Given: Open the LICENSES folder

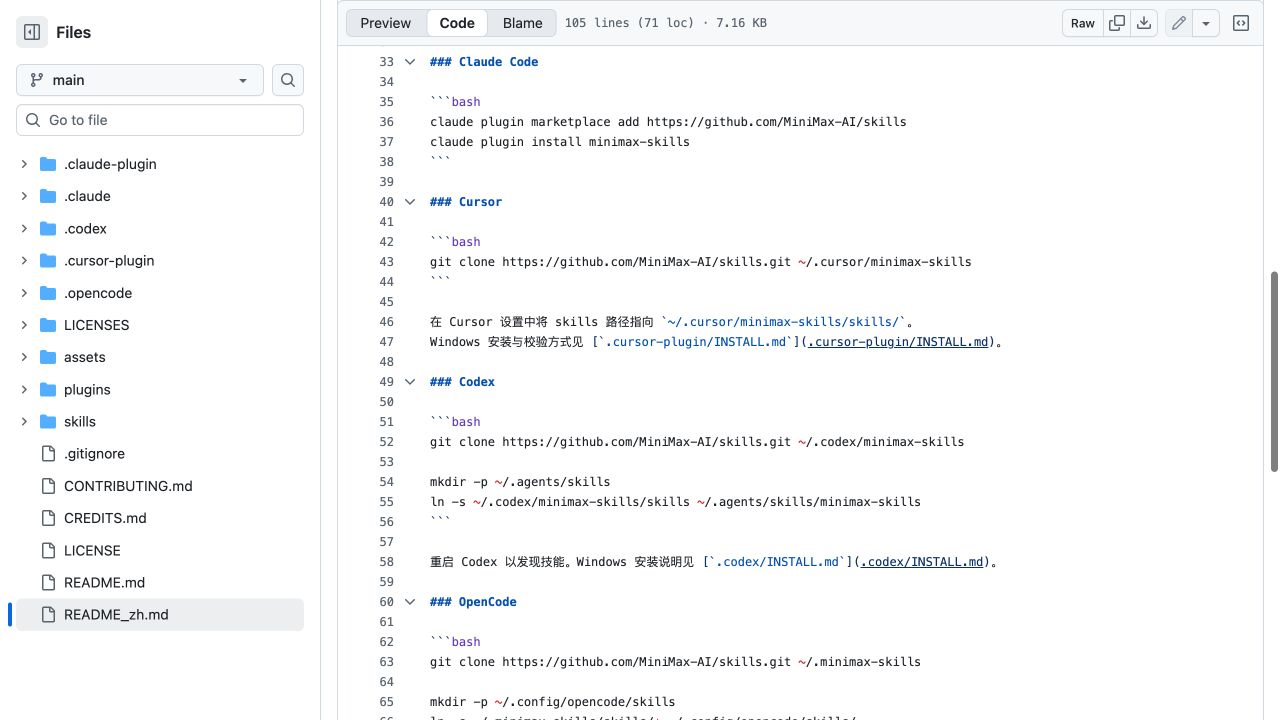Looking at the screenshot, I should [96, 325].
